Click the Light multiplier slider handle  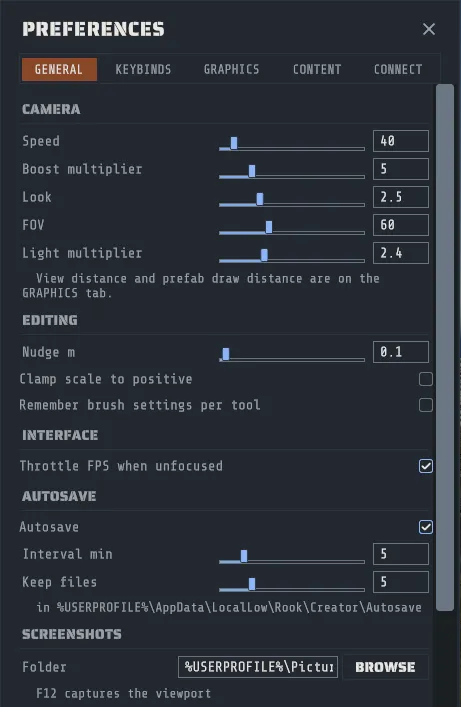pyautogui.click(x=264, y=255)
